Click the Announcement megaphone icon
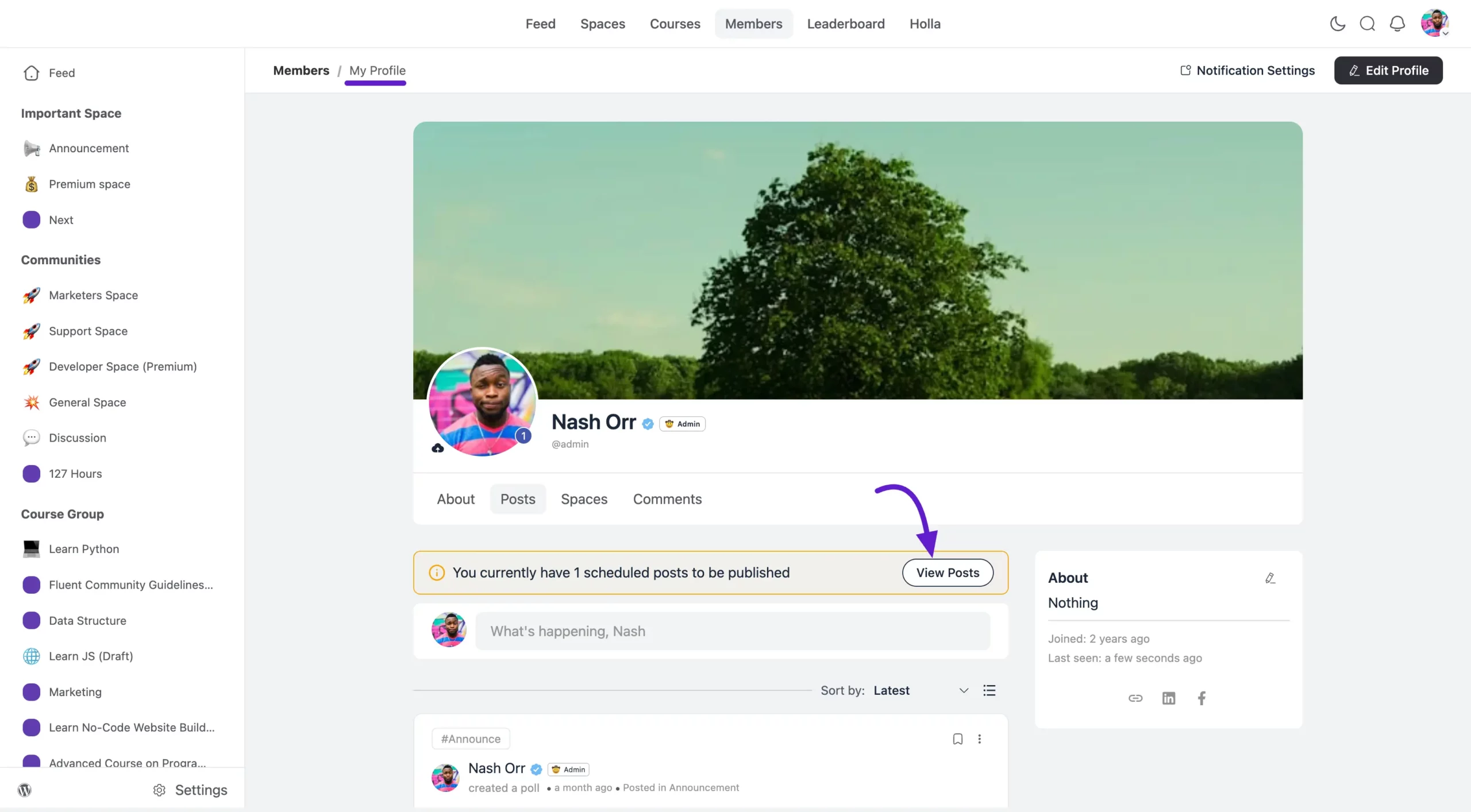The image size is (1471, 812). 32,148
